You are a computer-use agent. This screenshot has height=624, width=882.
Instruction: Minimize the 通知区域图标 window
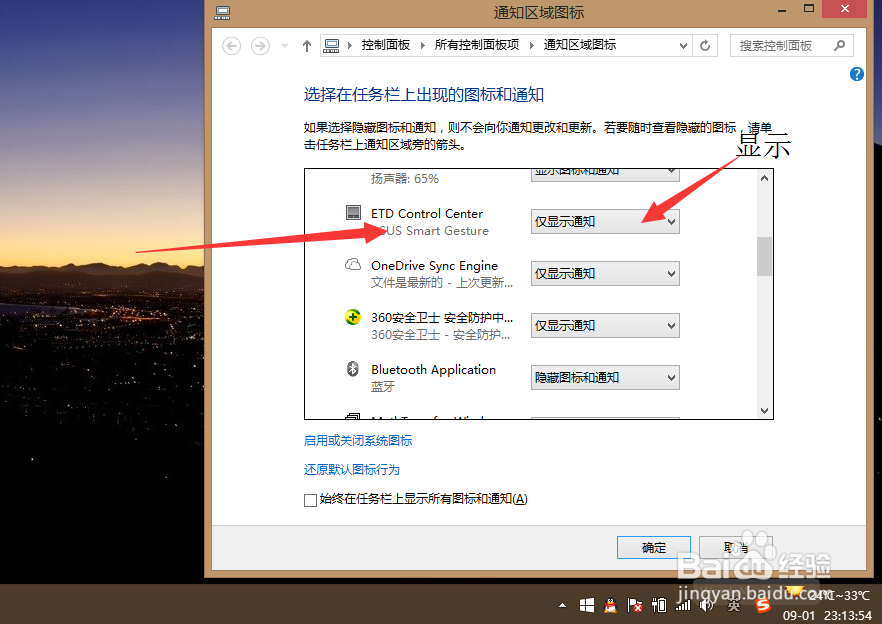click(782, 10)
